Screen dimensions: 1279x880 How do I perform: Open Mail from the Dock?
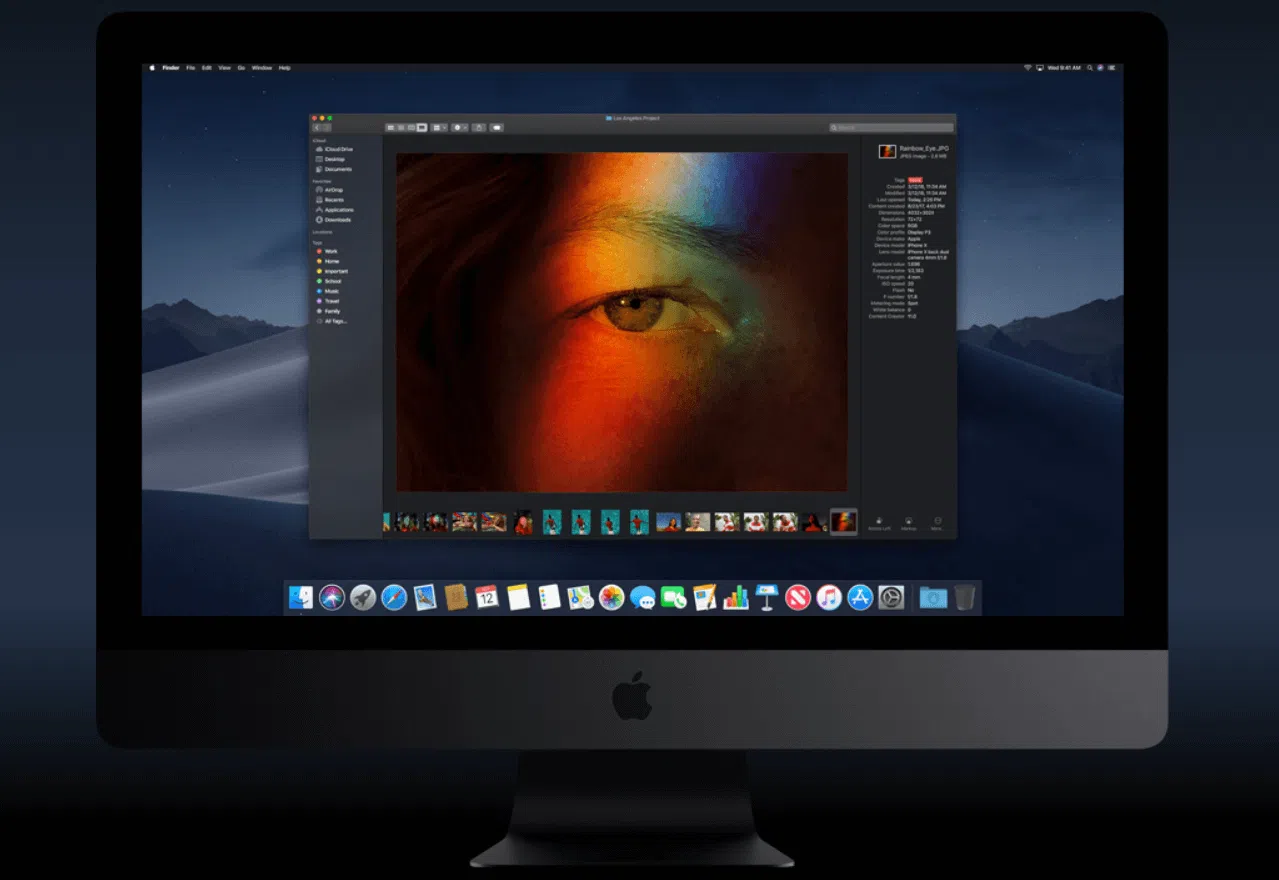[424, 597]
